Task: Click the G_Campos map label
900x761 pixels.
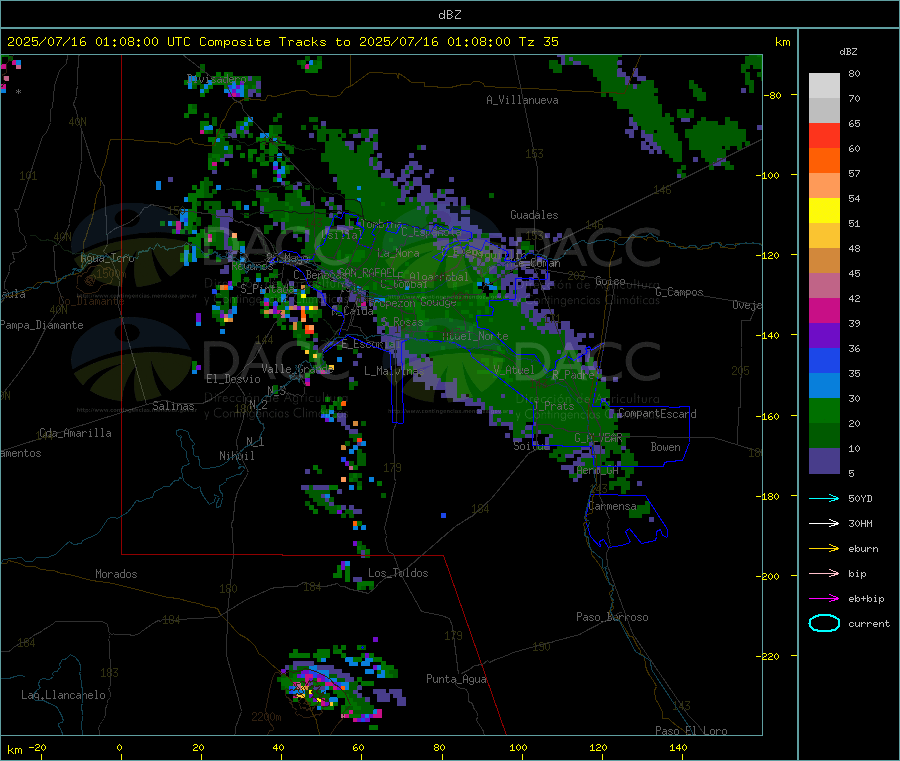Action: tap(679, 292)
